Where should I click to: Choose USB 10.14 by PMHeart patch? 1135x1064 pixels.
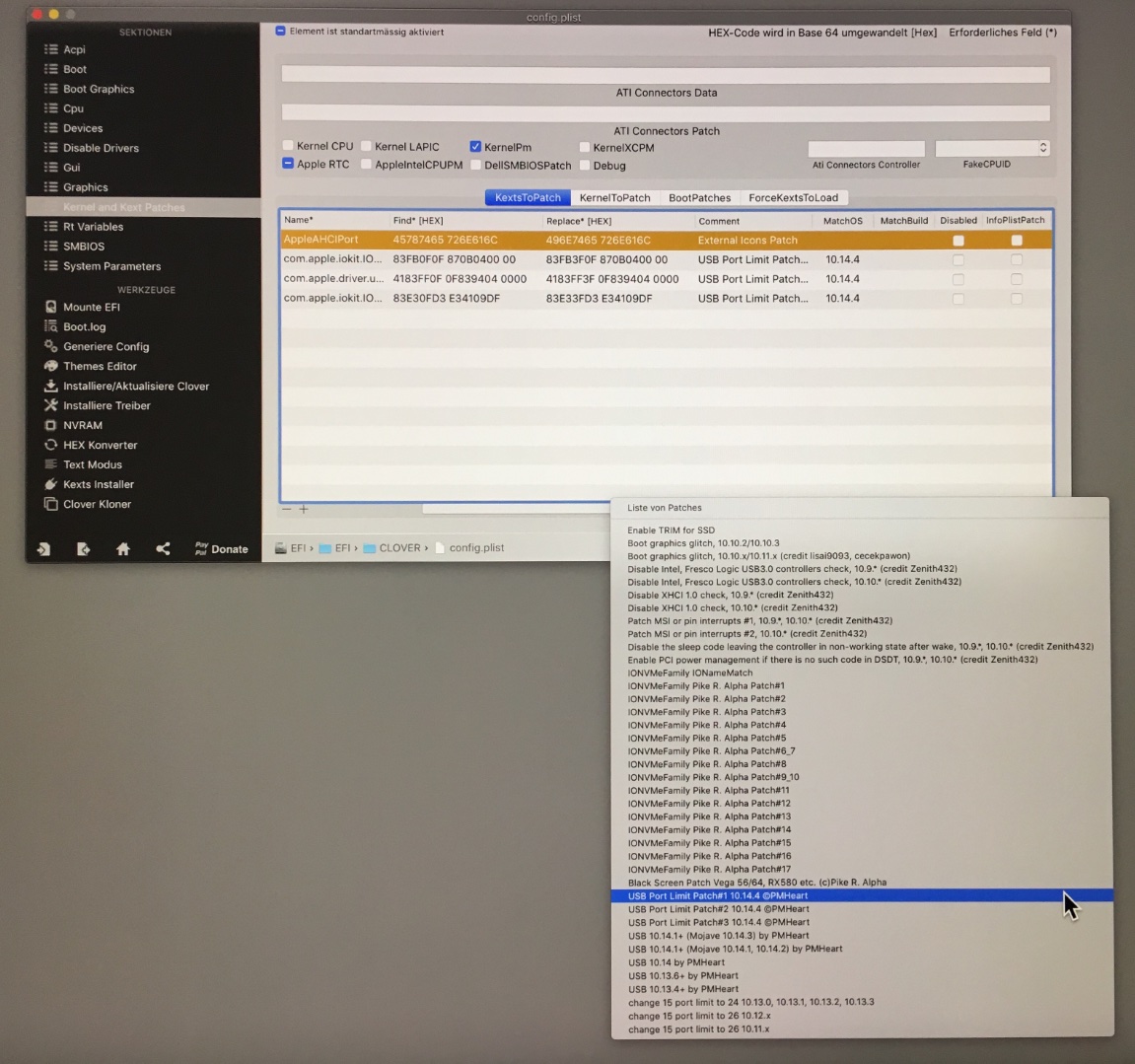click(x=862, y=962)
